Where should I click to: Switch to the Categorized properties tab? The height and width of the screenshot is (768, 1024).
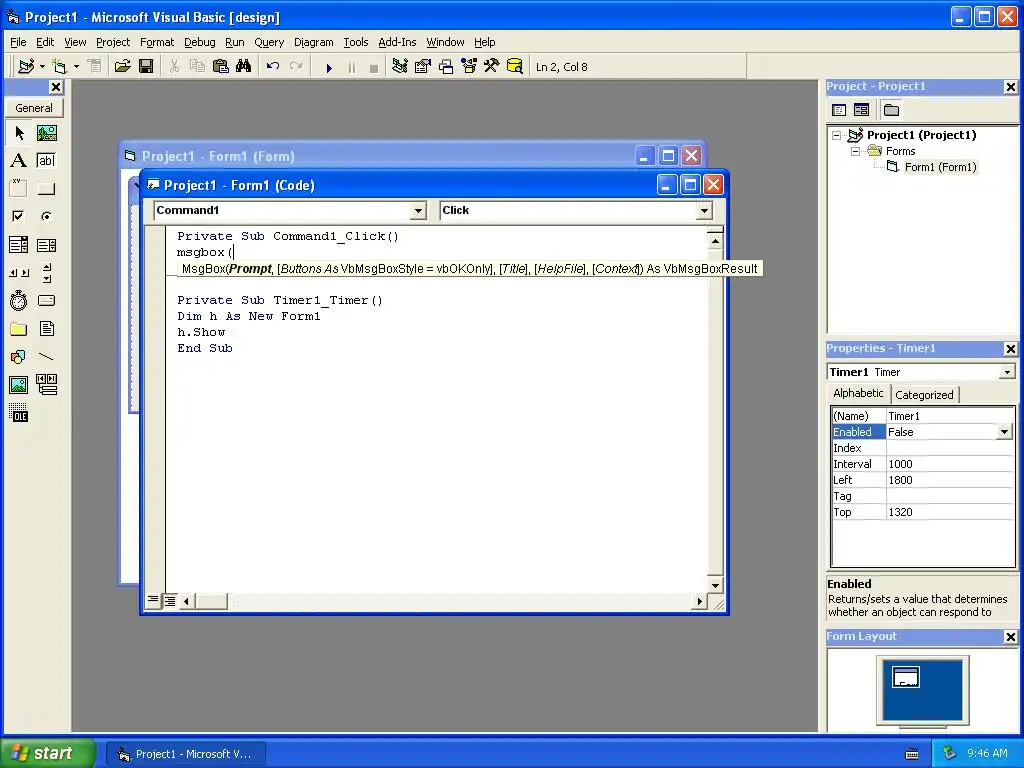tap(924, 394)
